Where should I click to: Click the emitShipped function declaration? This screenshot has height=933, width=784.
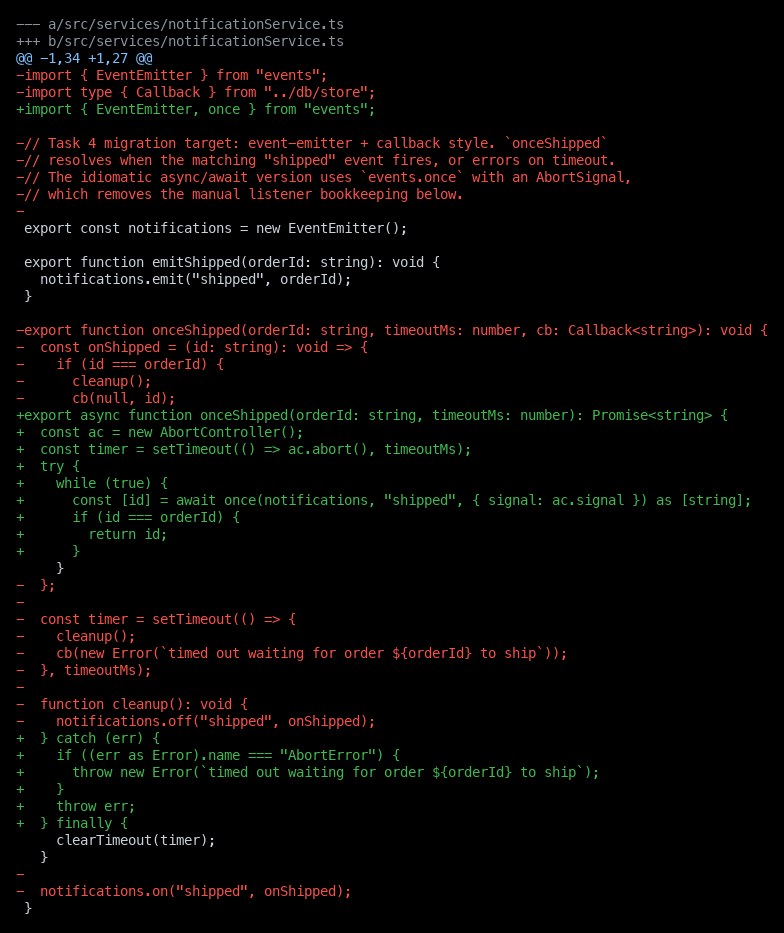pyautogui.click(x=232, y=262)
